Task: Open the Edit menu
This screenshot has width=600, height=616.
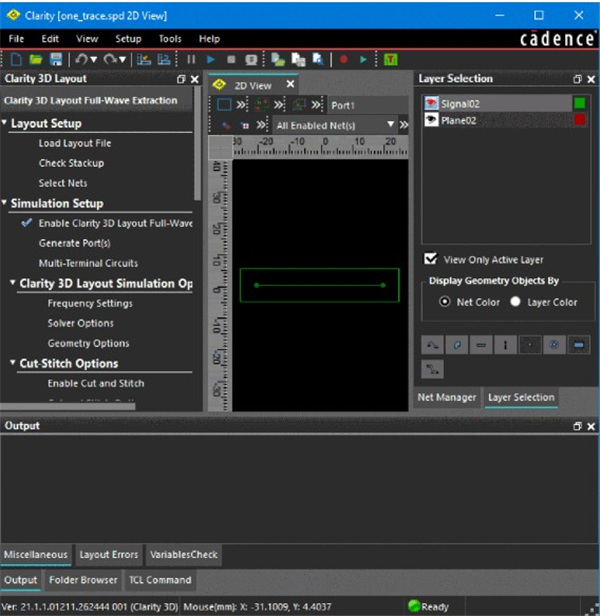Action: click(50, 39)
